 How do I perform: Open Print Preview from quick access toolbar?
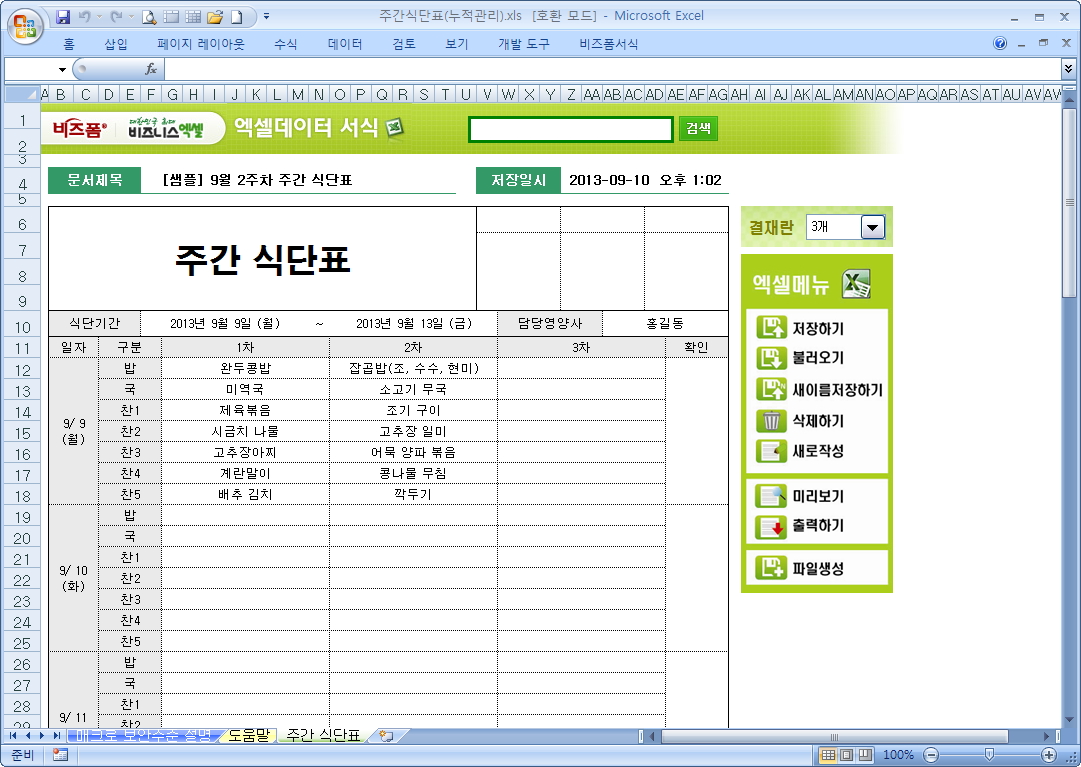[149, 17]
